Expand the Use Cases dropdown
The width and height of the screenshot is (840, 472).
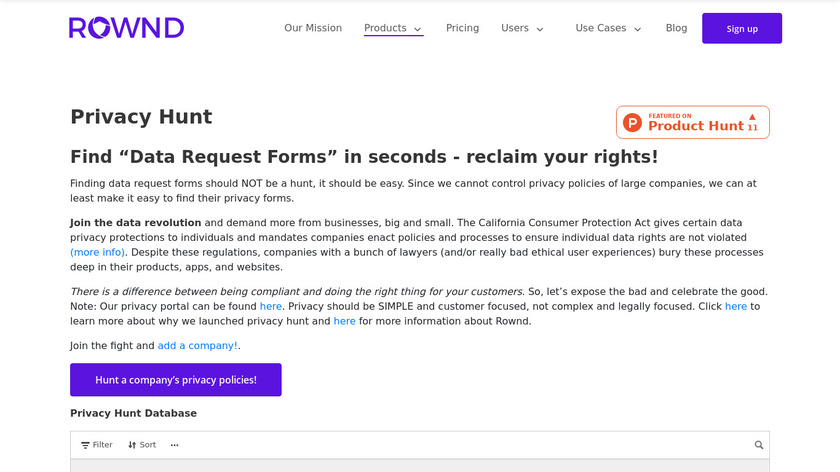pos(608,28)
